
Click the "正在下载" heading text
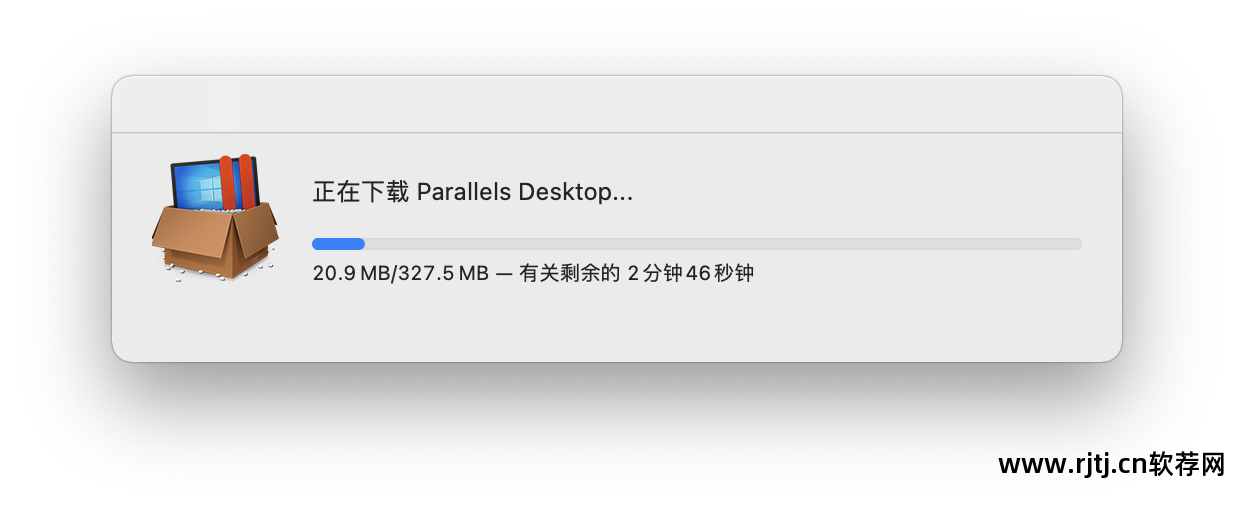(x=360, y=192)
